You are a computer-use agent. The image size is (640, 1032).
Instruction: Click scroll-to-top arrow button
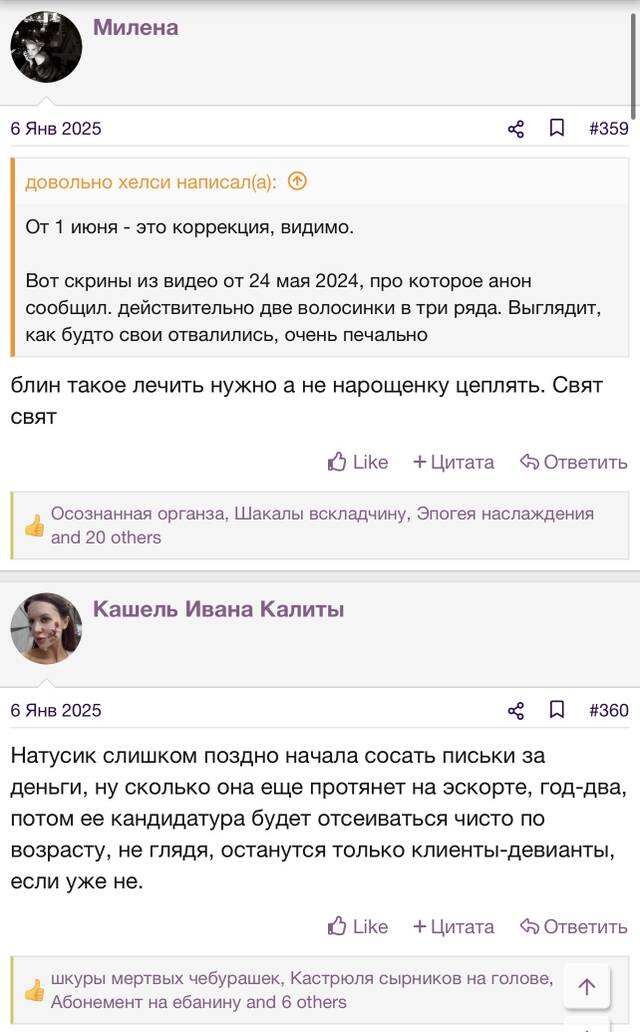click(587, 986)
